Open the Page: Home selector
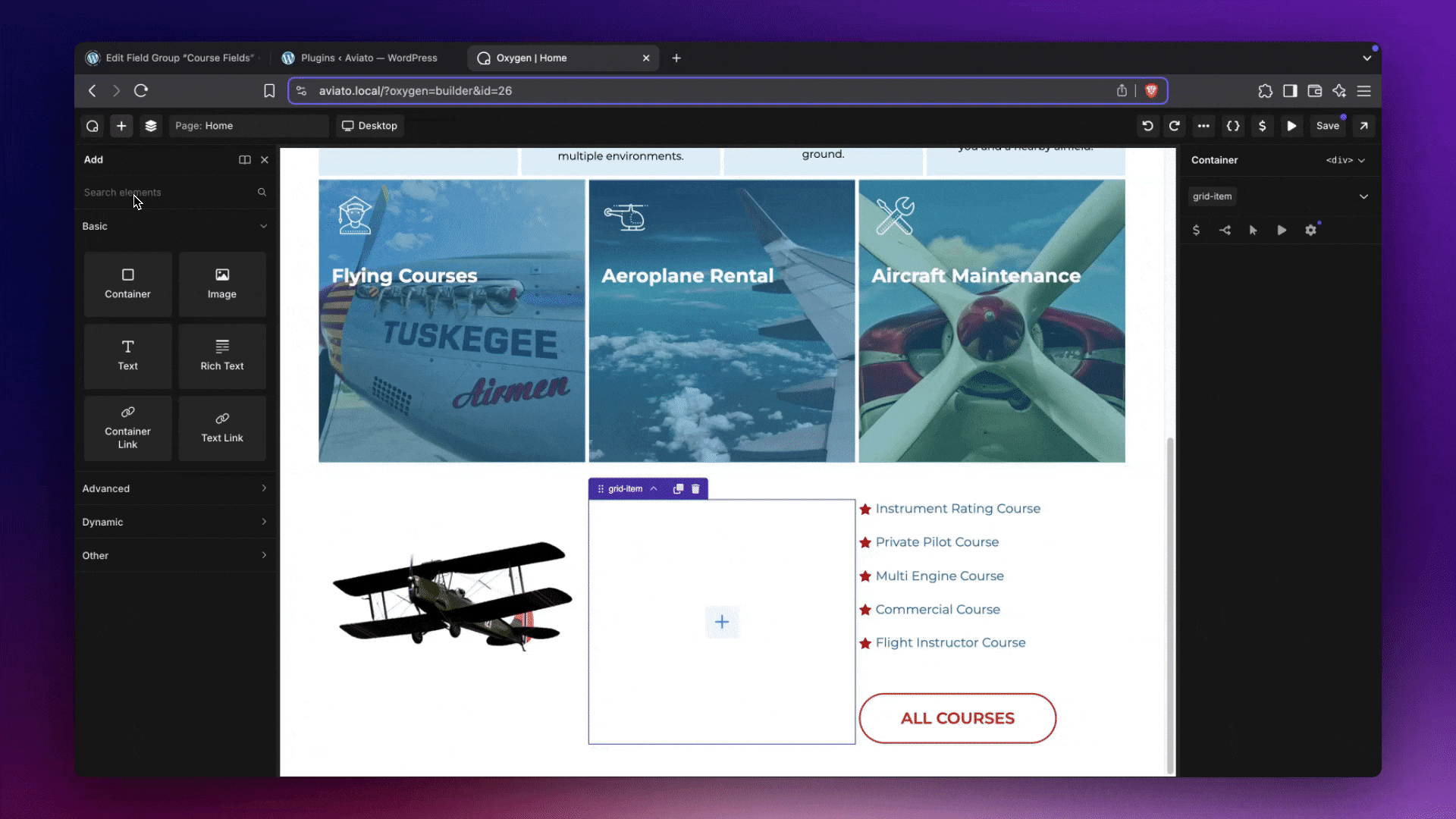 pyautogui.click(x=249, y=126)
